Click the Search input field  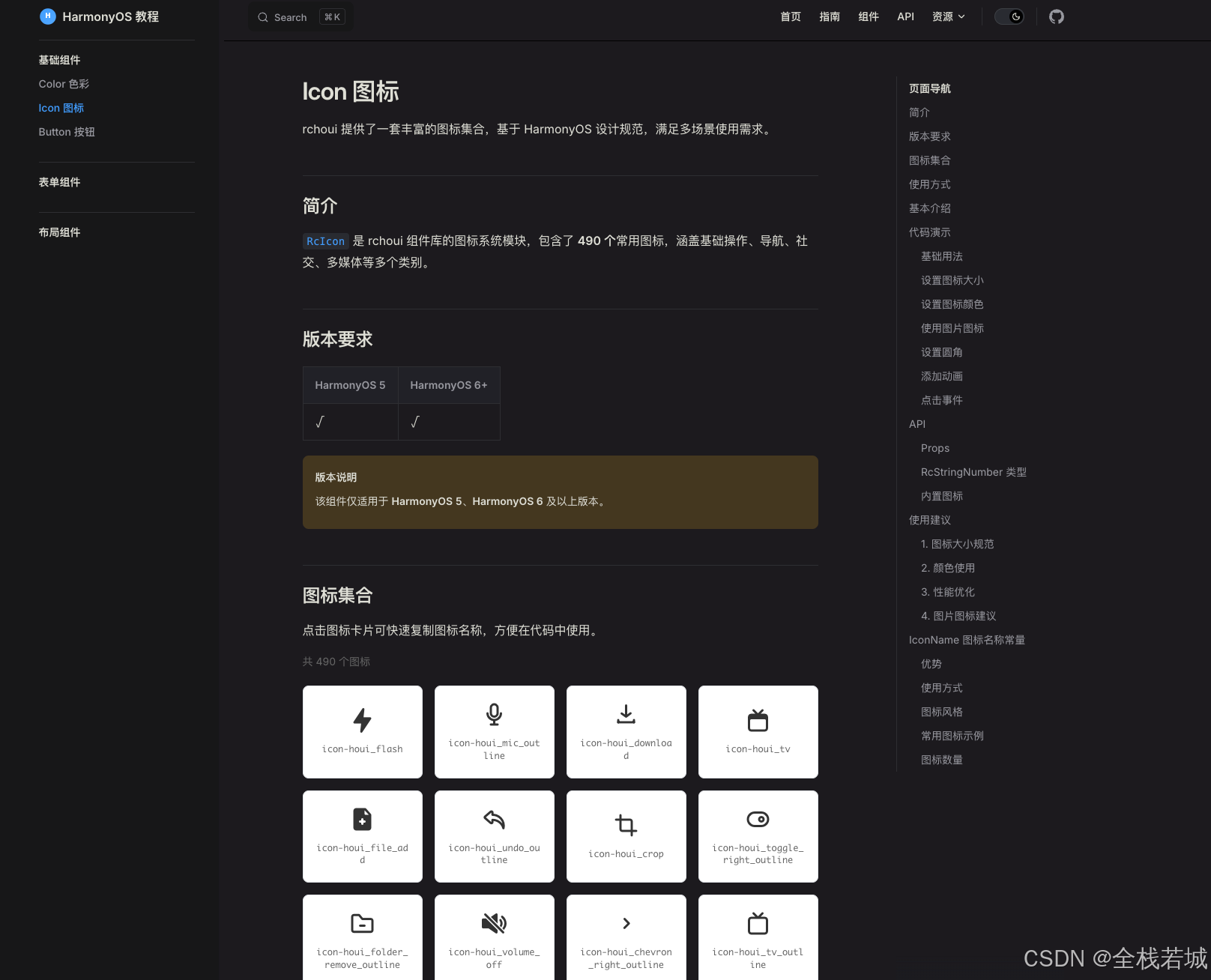(x=298, y=16)
